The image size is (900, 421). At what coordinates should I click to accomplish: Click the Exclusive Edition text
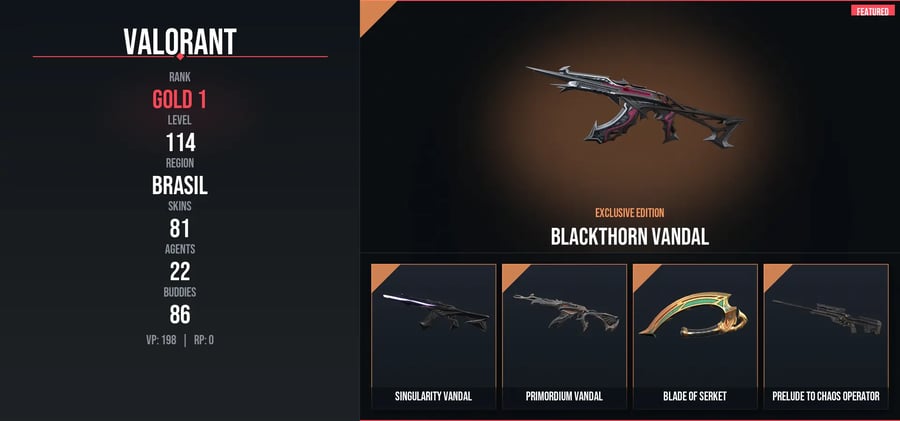pos(630,213)
